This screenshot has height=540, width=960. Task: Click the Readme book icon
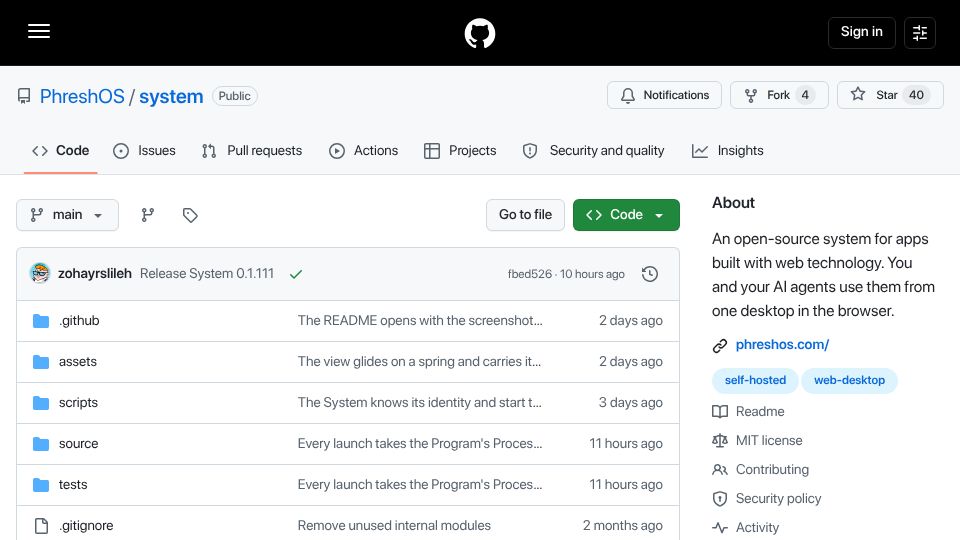(720, 411)
